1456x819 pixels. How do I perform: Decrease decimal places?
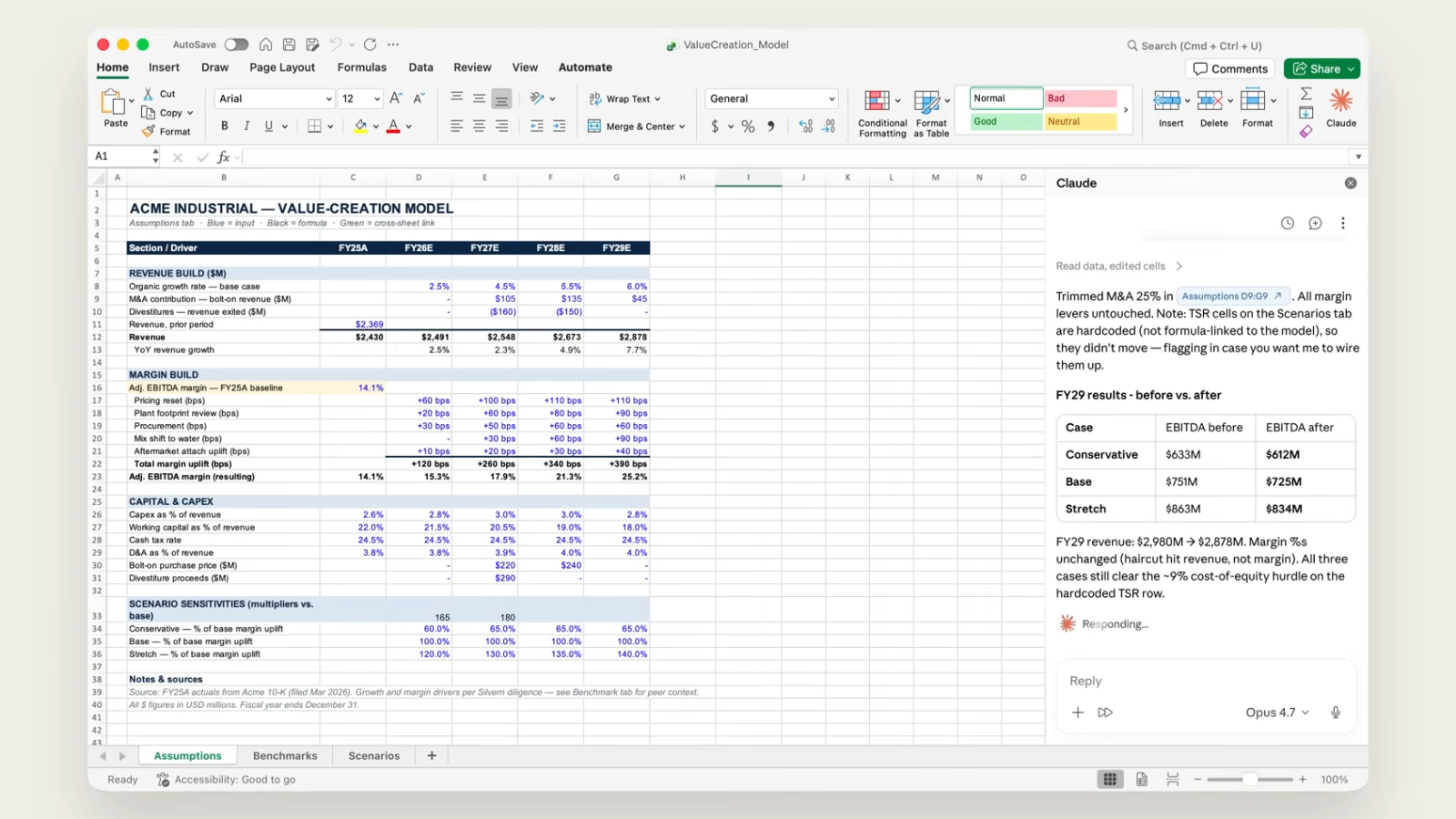[x=828, y=126]
